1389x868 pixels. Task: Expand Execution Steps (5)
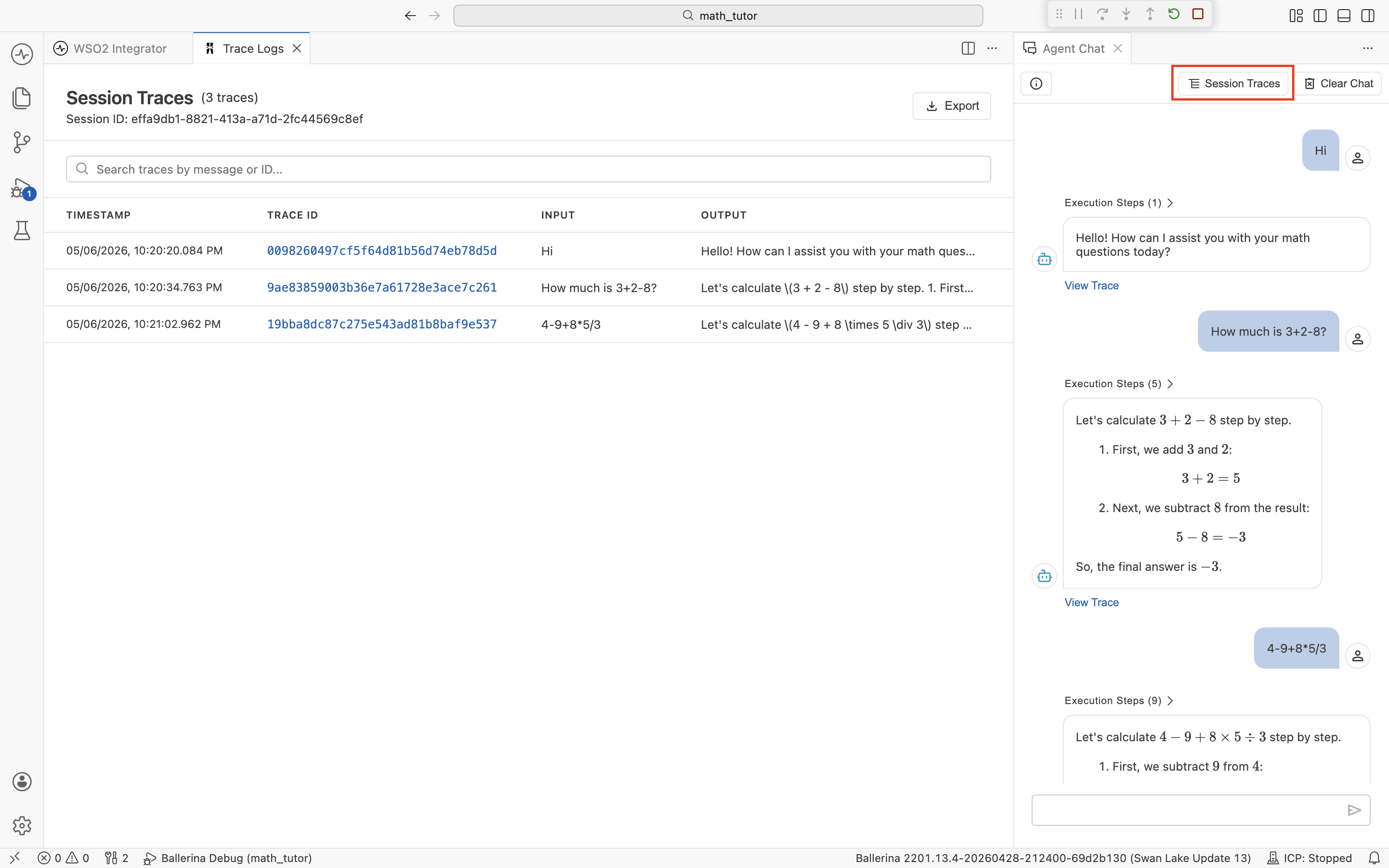coord(1118,383)
